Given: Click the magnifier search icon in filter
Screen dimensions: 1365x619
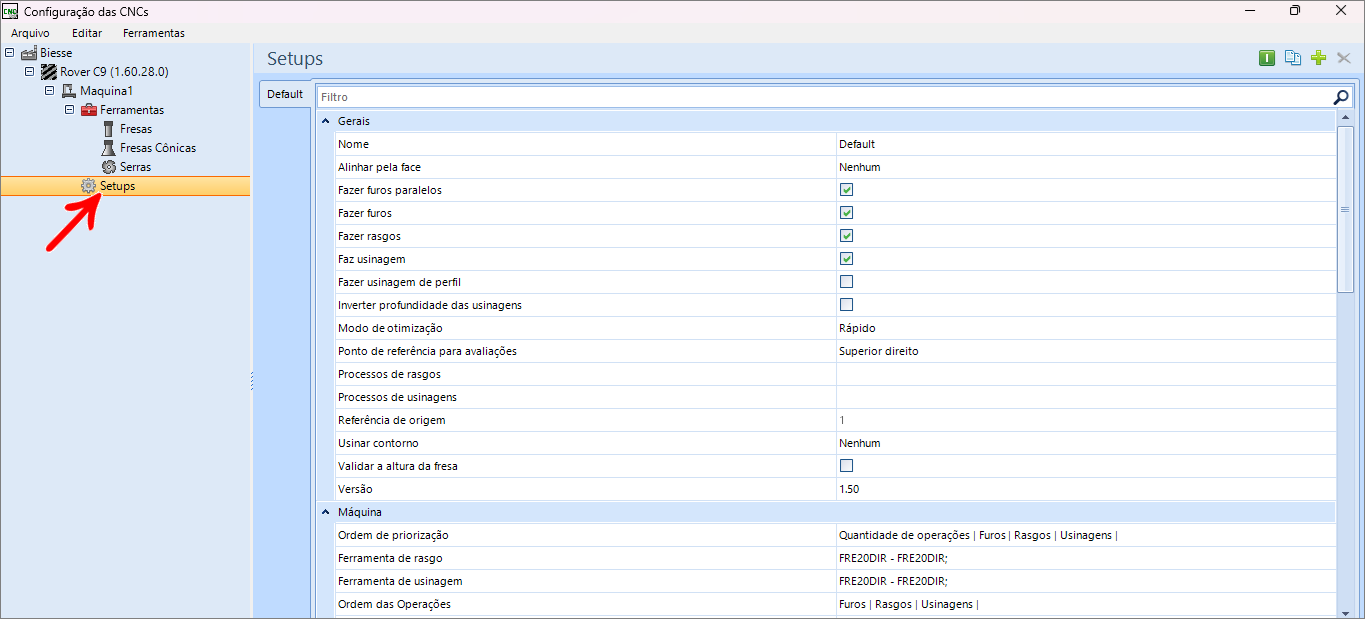Looking at the screenshot, I should 1341,97.
